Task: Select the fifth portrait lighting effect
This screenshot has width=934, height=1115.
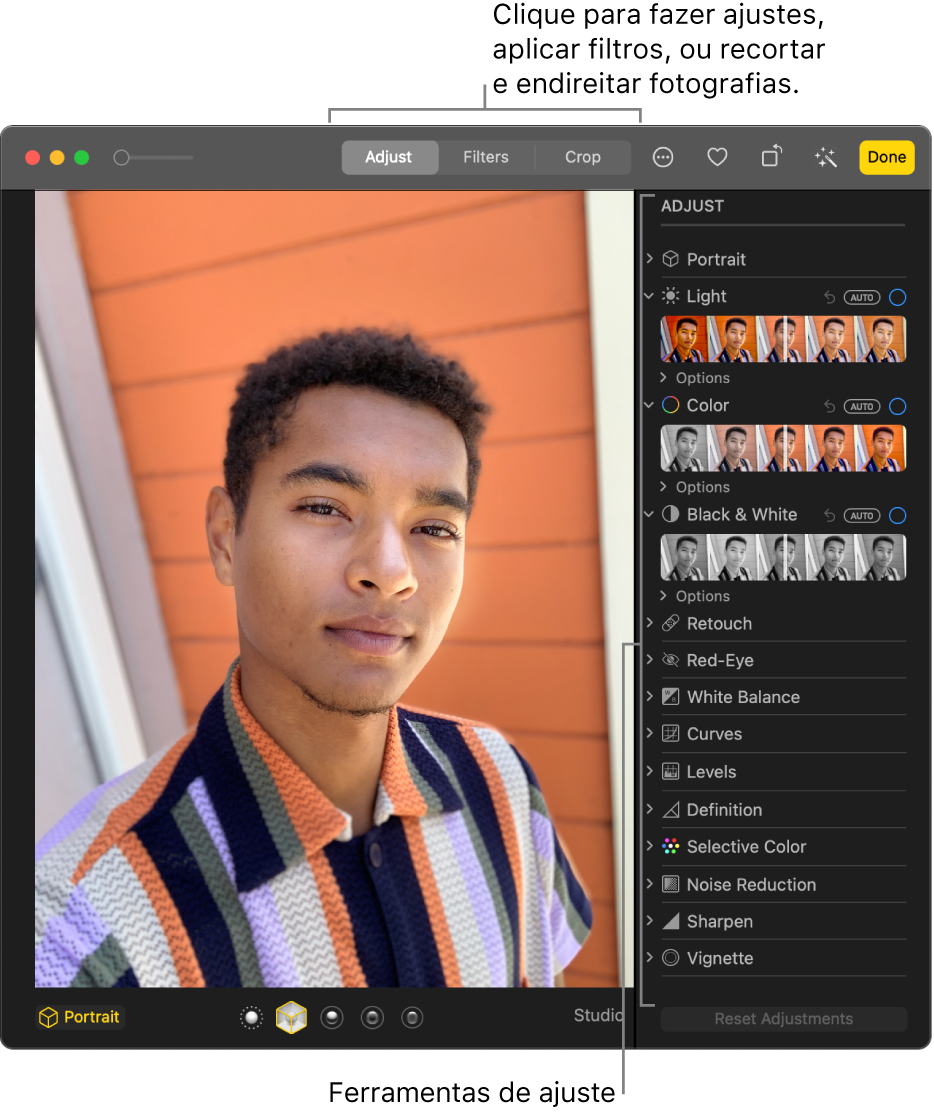Action: [x=412, y=1018]
